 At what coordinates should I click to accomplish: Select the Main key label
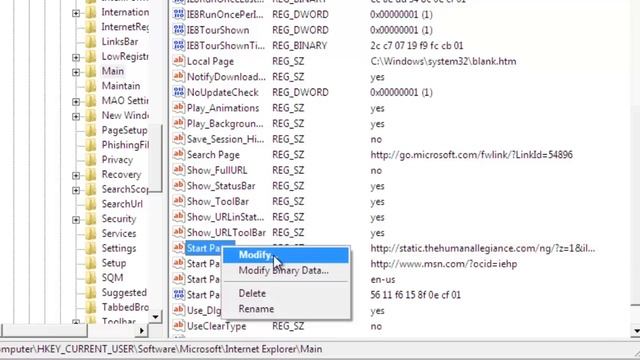[x=113, y=71]
